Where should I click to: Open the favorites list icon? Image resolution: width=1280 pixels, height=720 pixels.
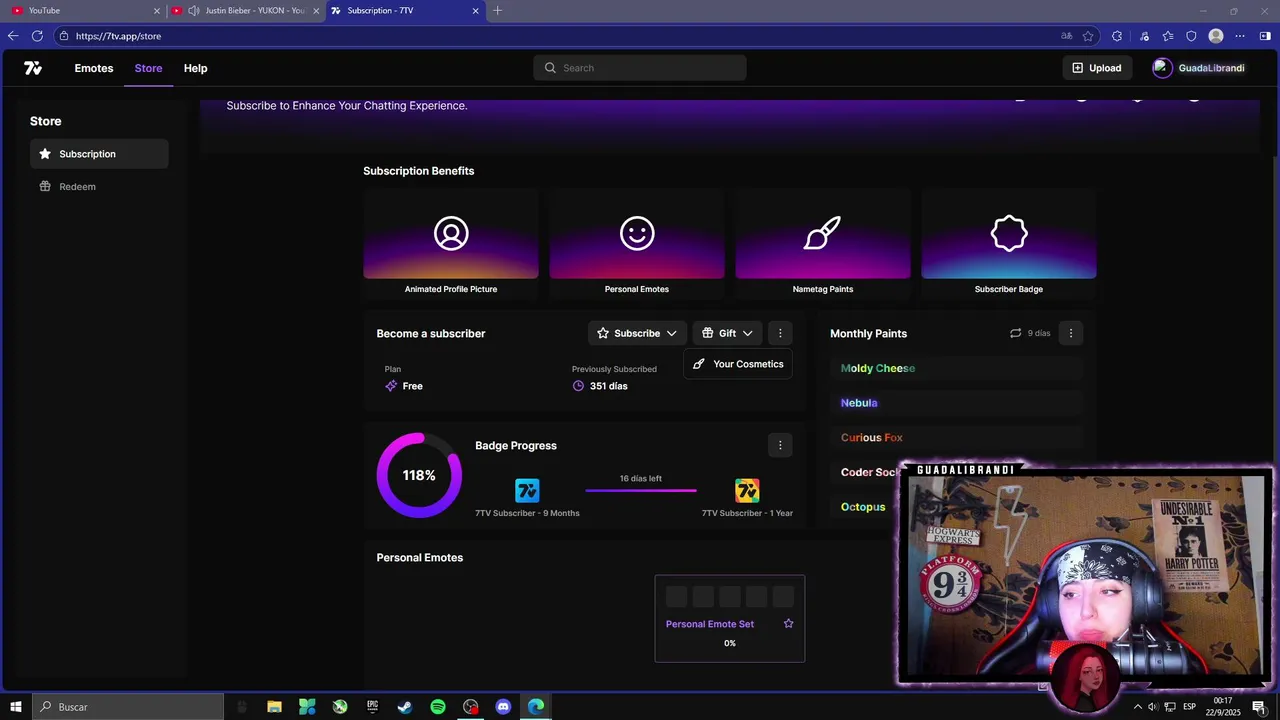(1167, 36)
